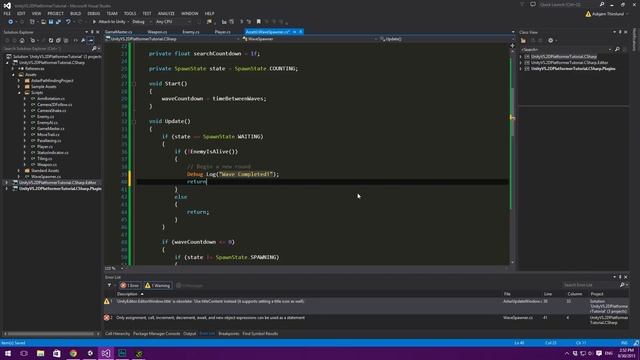Open the WINDOW menu
The height and width of the screenshot is (360, 640).
point(189,13)
